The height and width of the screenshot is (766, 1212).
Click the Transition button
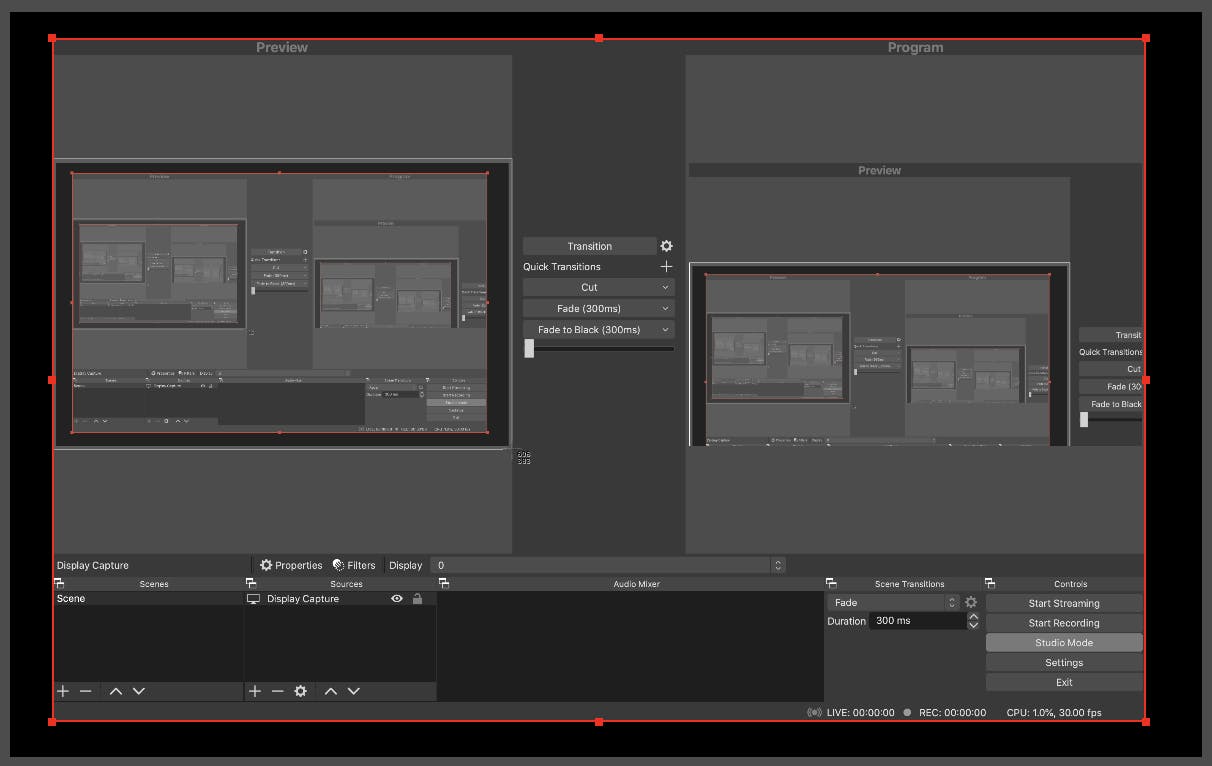point(590,246)
